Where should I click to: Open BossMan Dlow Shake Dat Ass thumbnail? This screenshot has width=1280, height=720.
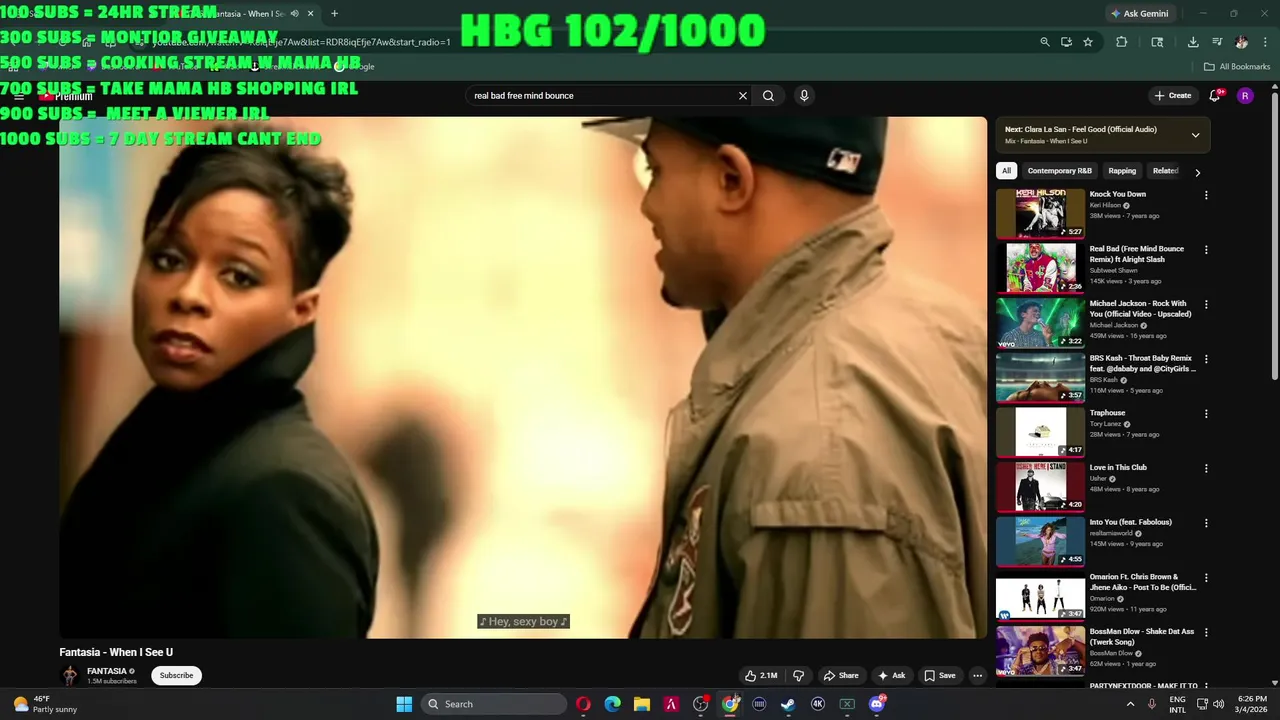click(1040, 650)
